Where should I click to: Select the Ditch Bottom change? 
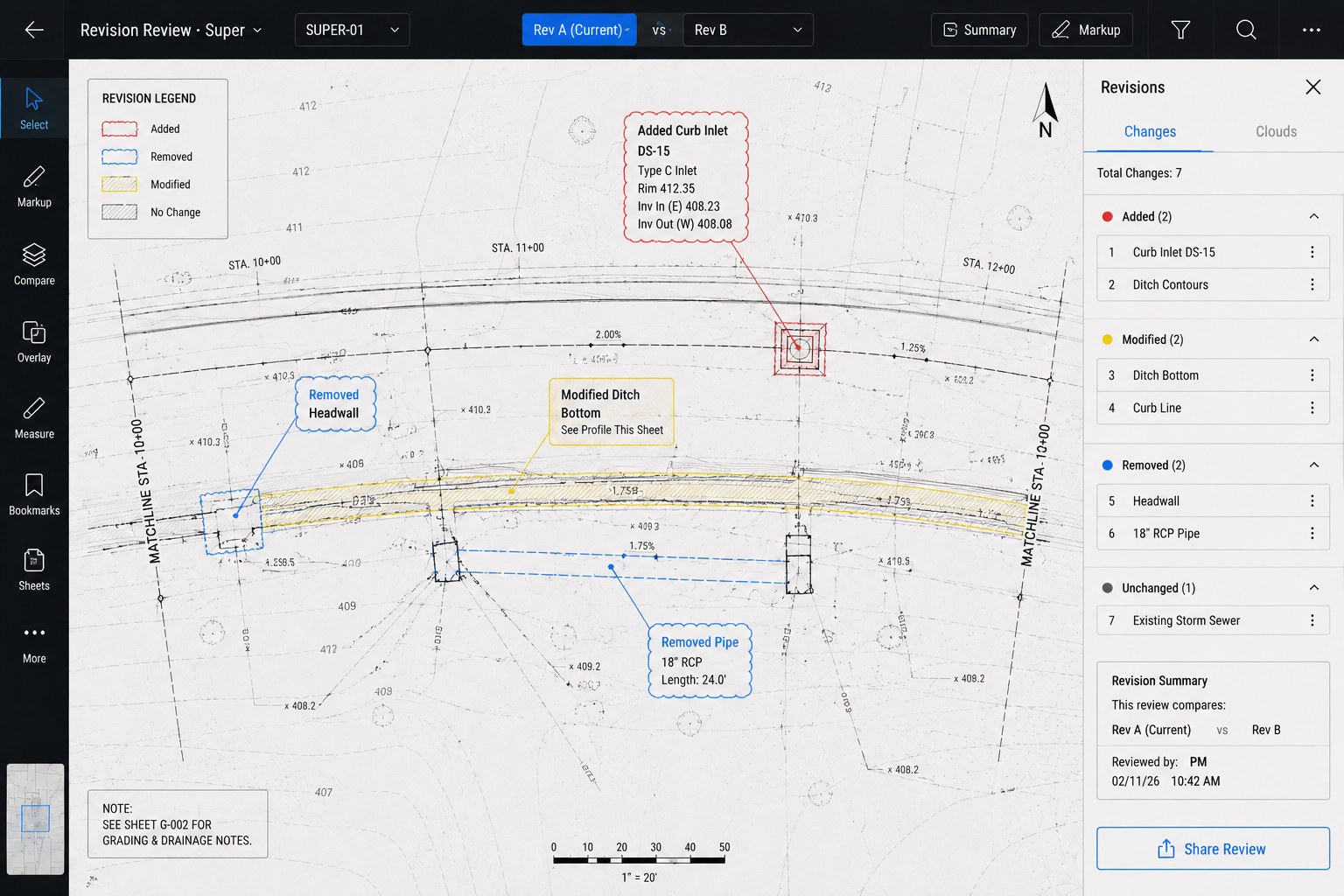(1213, 375)
